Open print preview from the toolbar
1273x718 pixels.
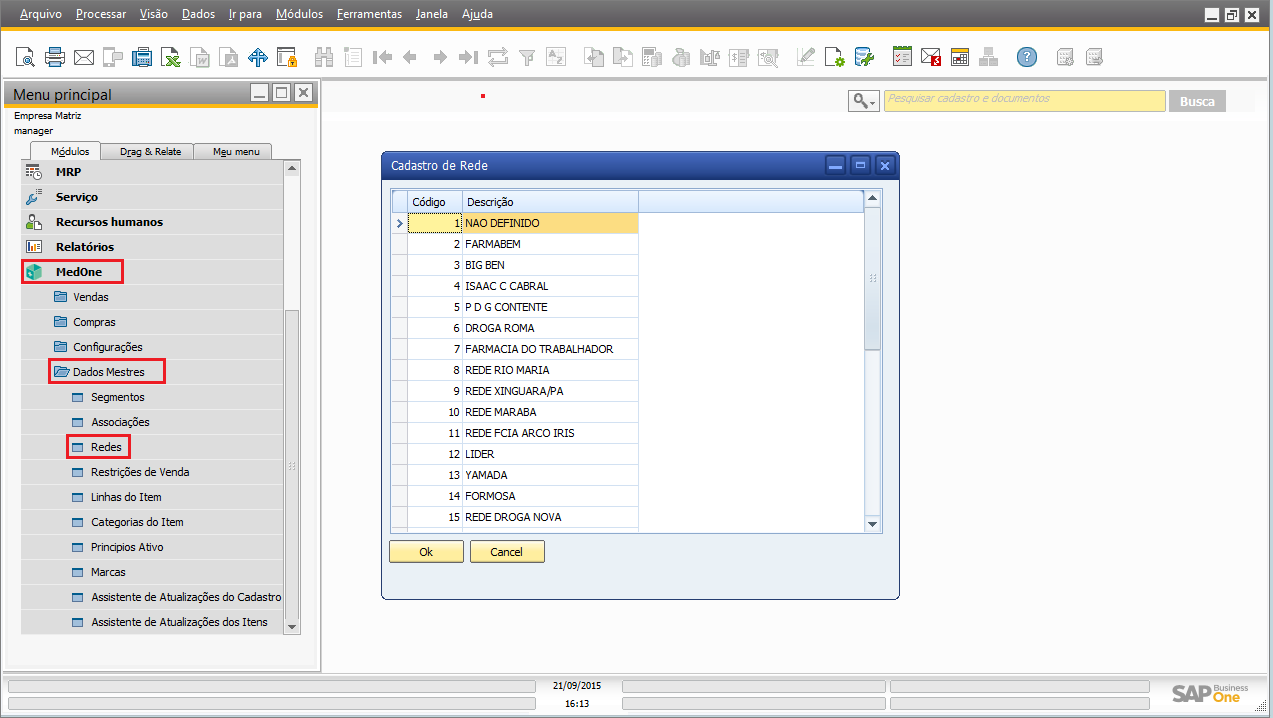click(x=25, y=57)
